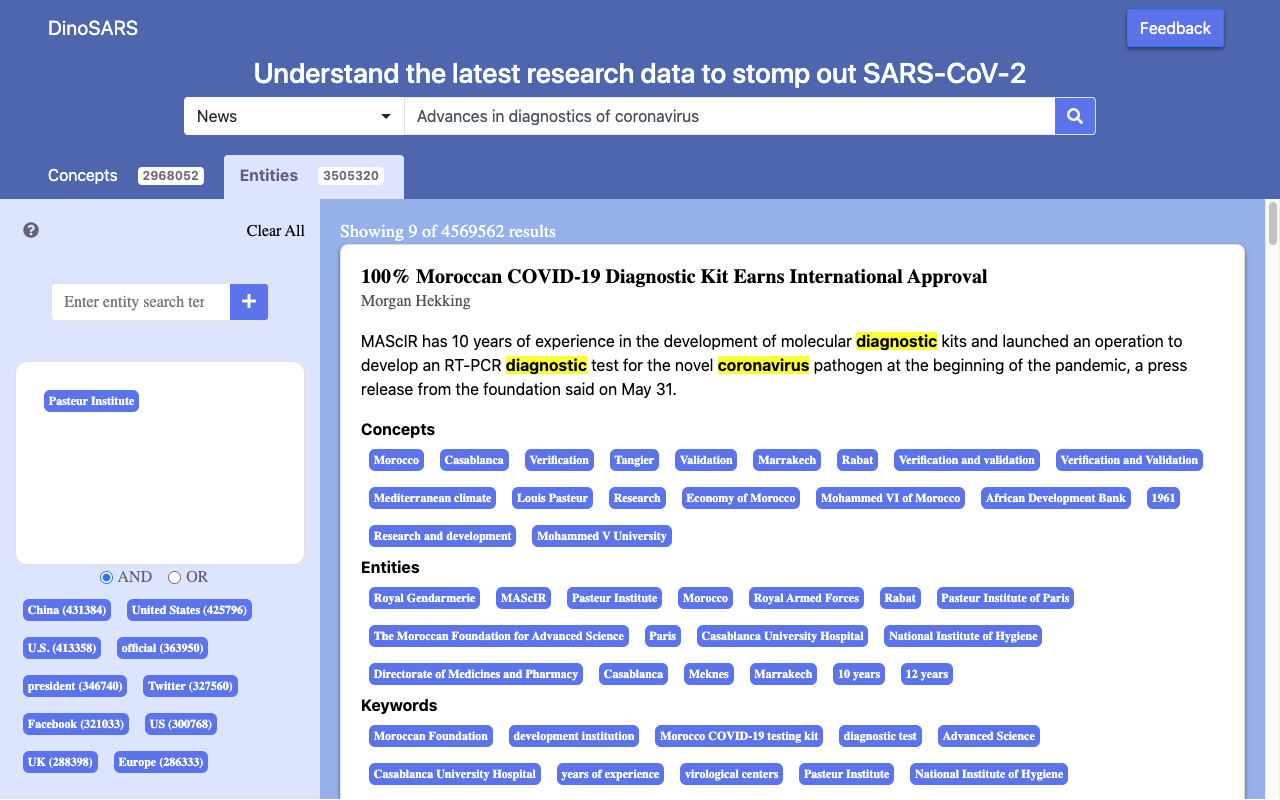Click the Royal Gendarmerie entity tag
This screenshot has width=1280, height=800.
click(424, 598)
